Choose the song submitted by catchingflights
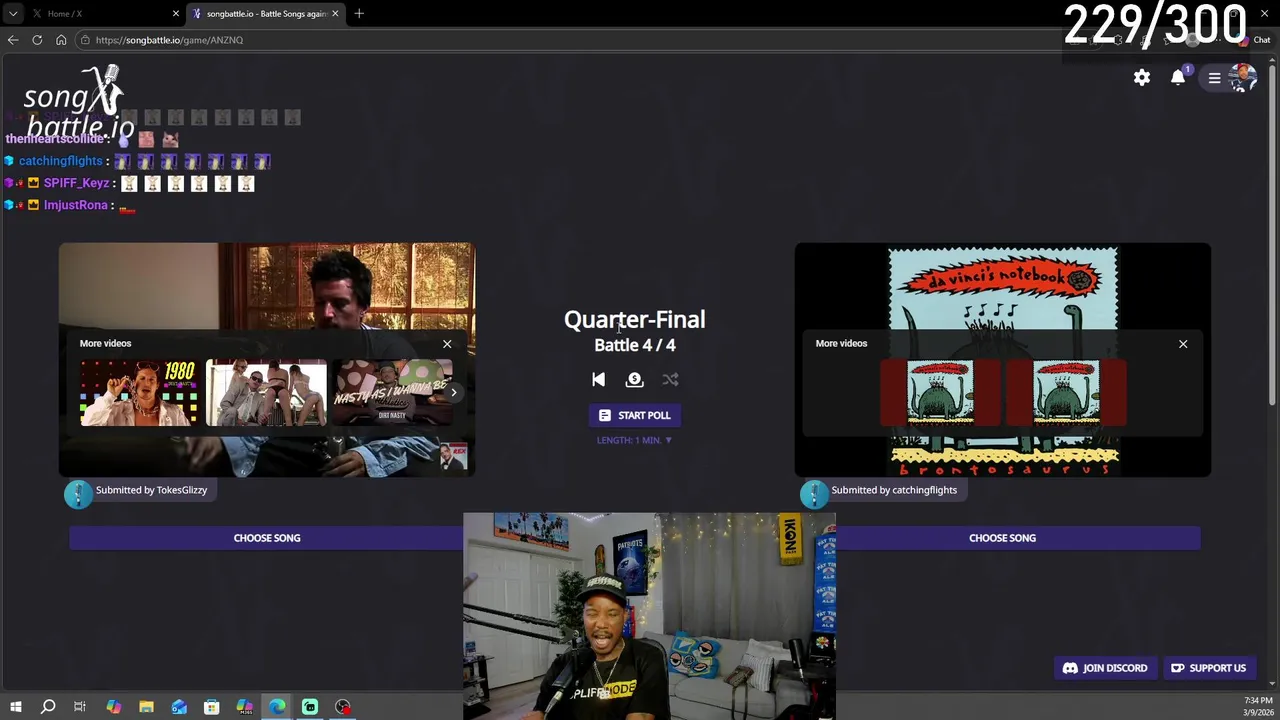The image size is (1280, 720). pyautogui.click(x=1002, y=538)
